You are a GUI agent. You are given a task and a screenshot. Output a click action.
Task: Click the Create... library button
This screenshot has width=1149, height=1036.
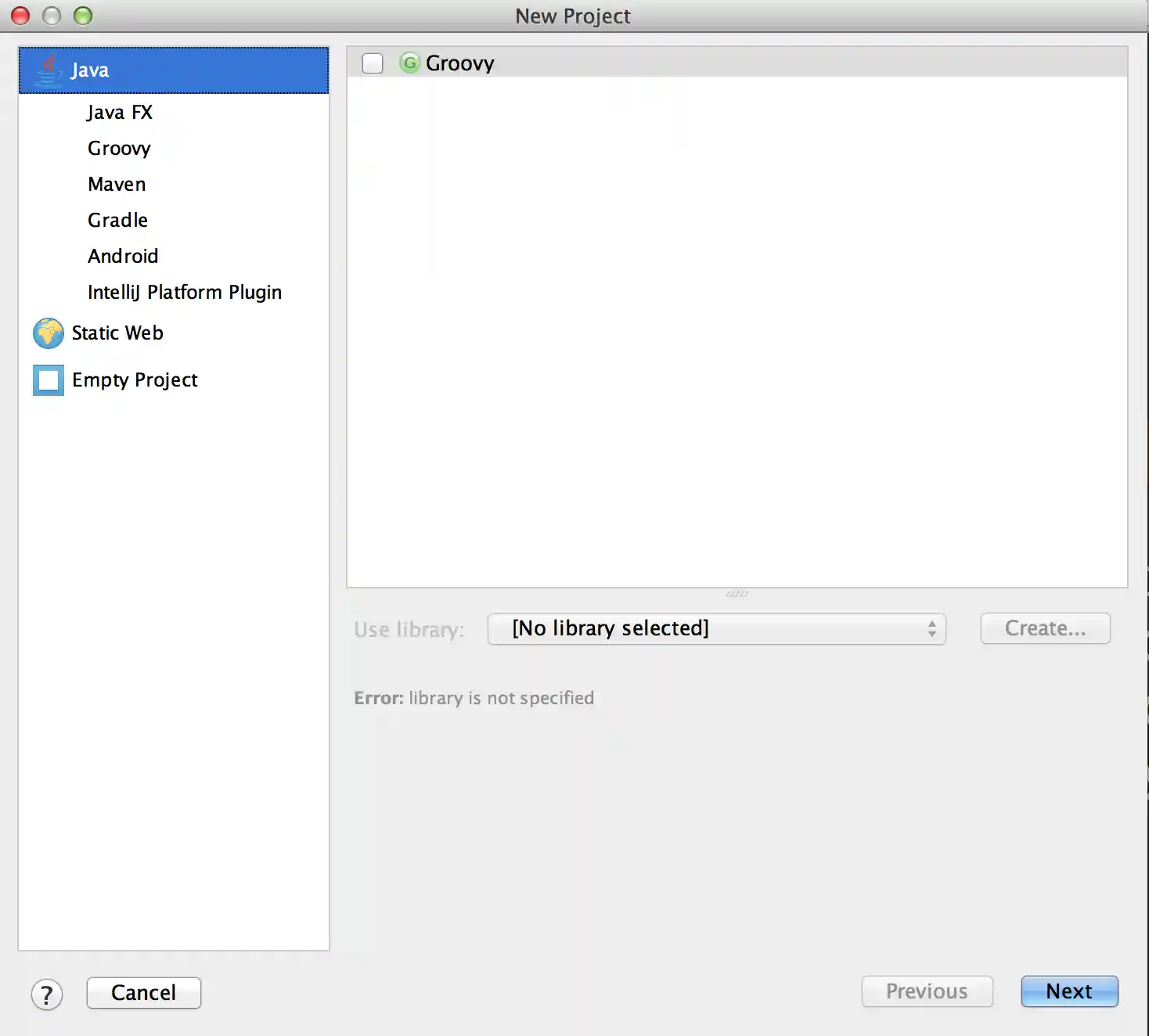tap(1045, 628)
